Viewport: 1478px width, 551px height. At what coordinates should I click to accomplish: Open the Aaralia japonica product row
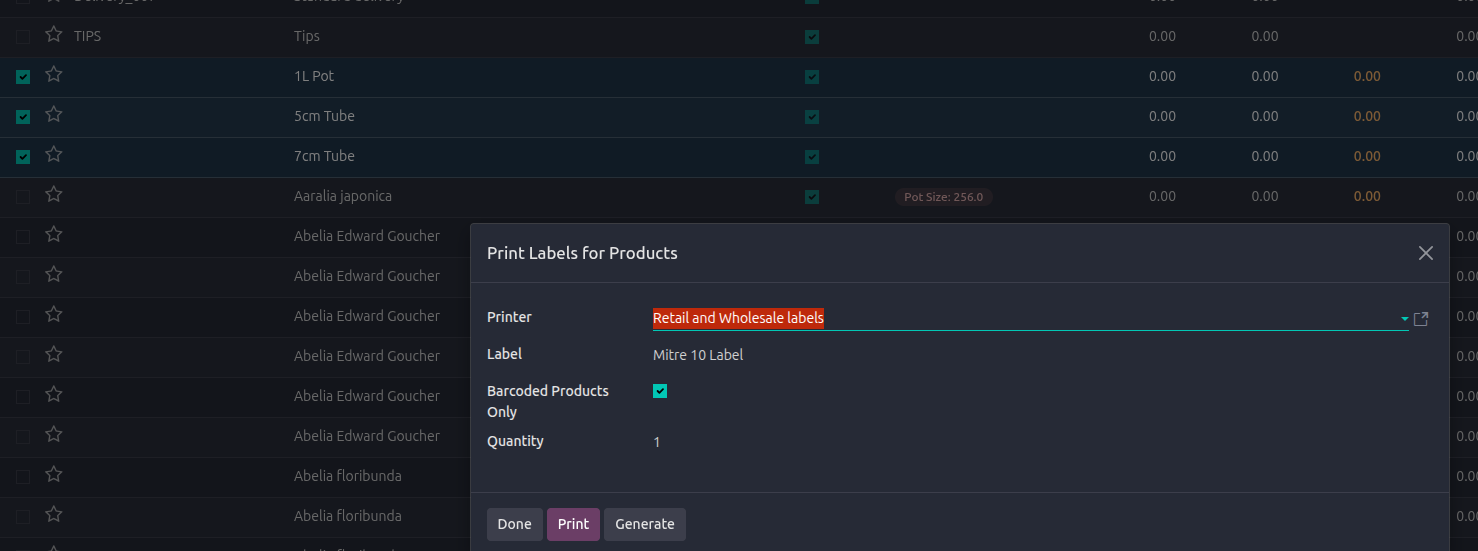click(x=739, y=197)
